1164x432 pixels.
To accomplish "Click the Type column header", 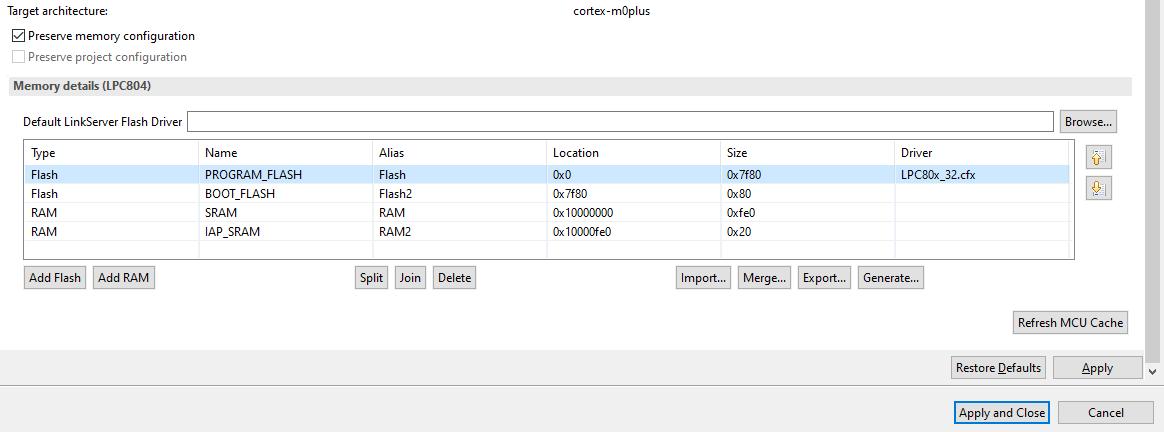I will 111,153.
